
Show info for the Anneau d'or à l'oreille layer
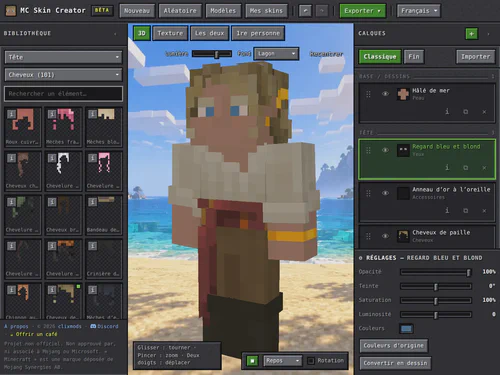(x=447, y=210)
